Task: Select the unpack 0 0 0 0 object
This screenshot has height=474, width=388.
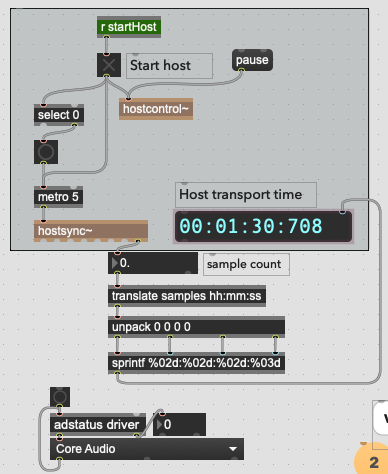Action: tap(196, 327)
